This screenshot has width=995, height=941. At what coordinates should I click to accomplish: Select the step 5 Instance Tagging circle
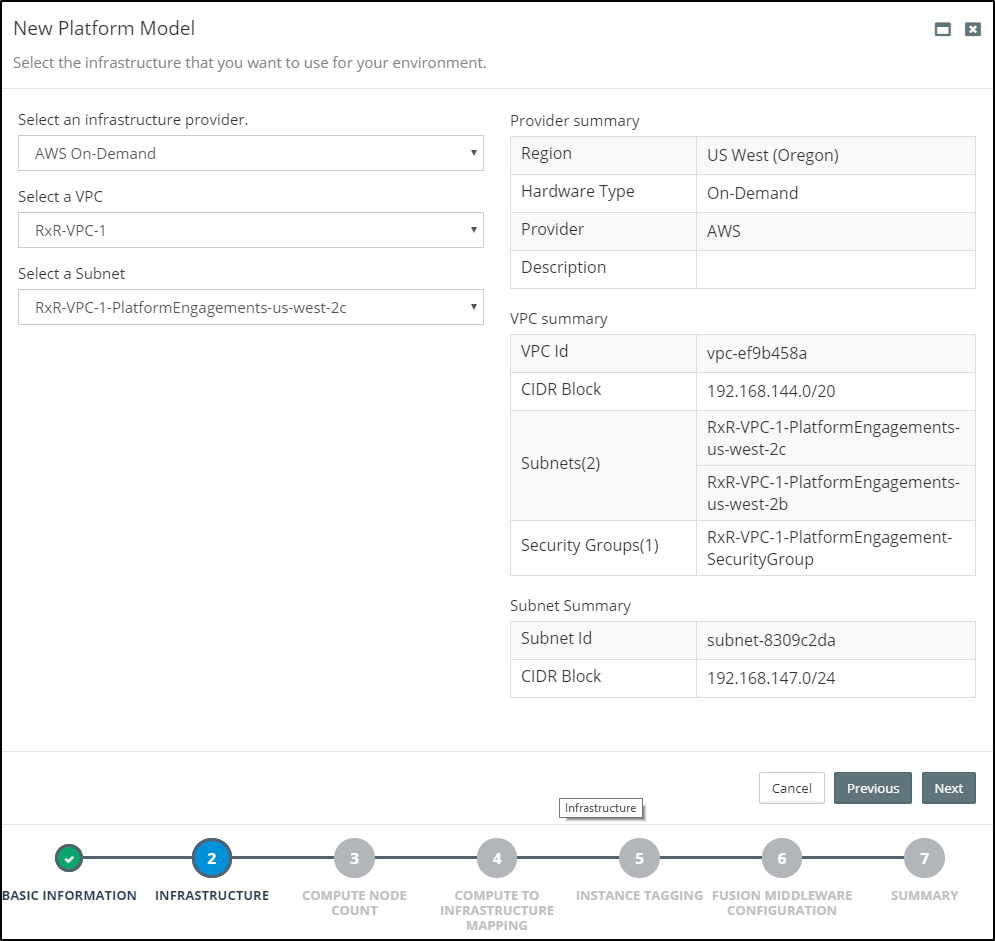point(639,858)
